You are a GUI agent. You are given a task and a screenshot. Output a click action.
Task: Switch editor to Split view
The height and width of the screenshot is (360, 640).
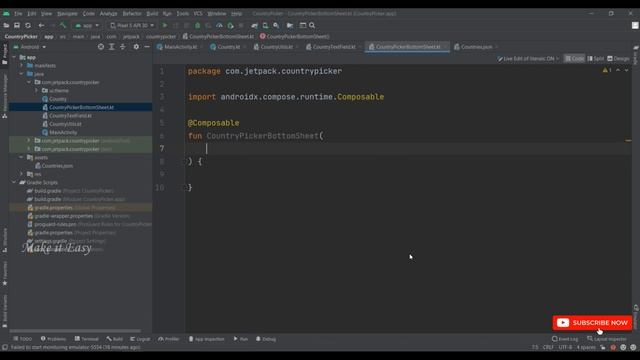pos(596,59)
